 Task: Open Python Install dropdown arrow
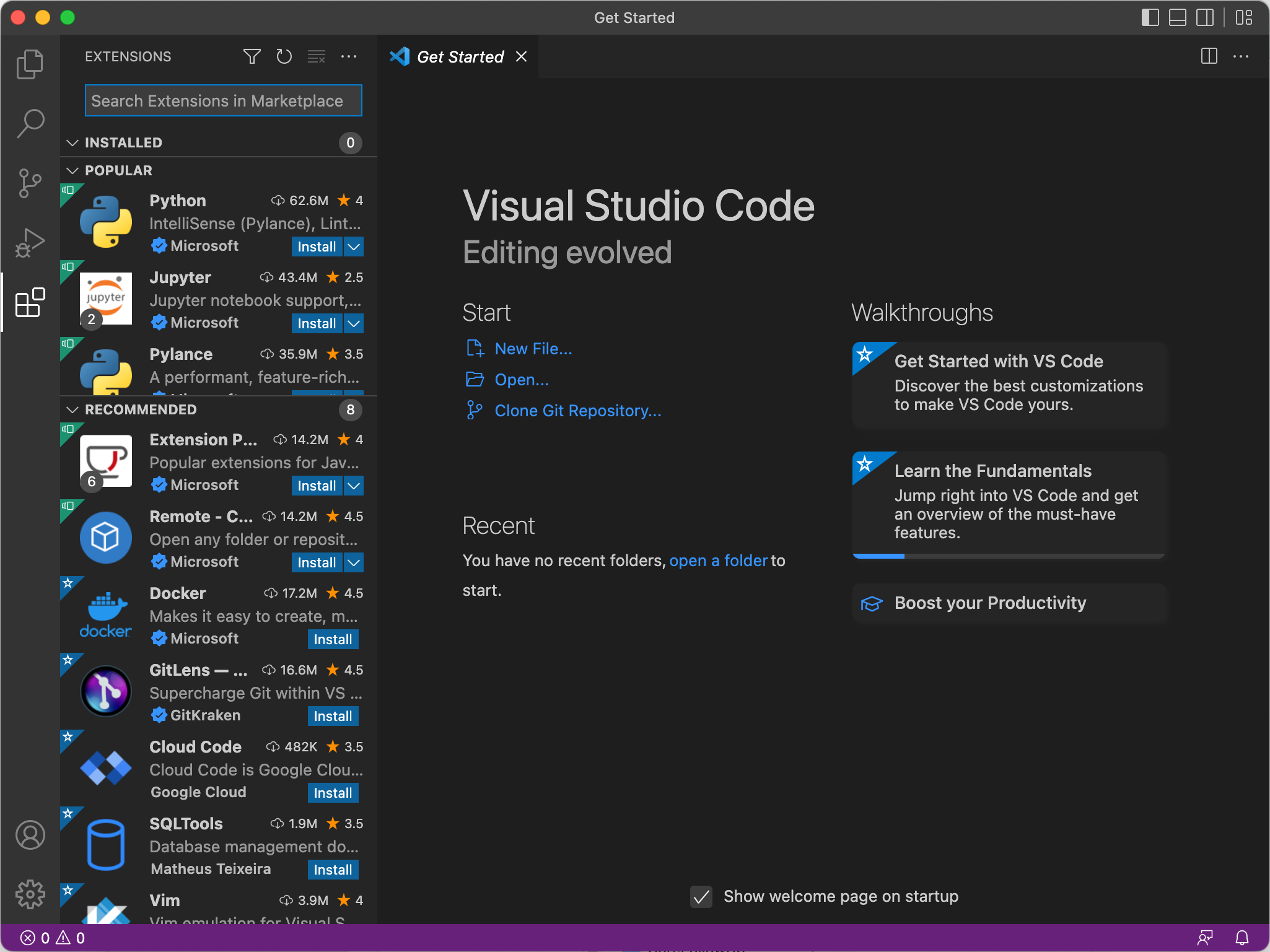[354, 247]
